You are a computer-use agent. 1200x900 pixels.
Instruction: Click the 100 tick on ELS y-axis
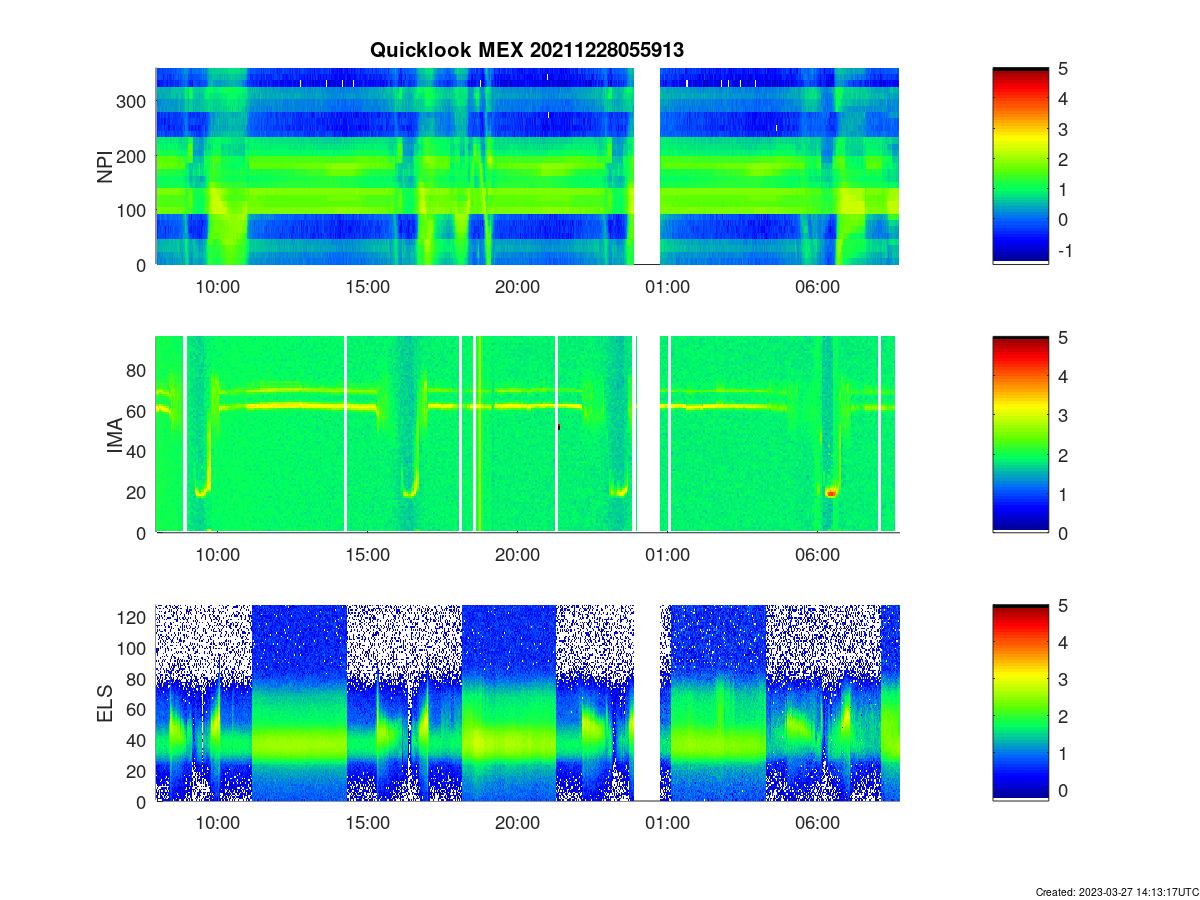[x=133, y=649]
